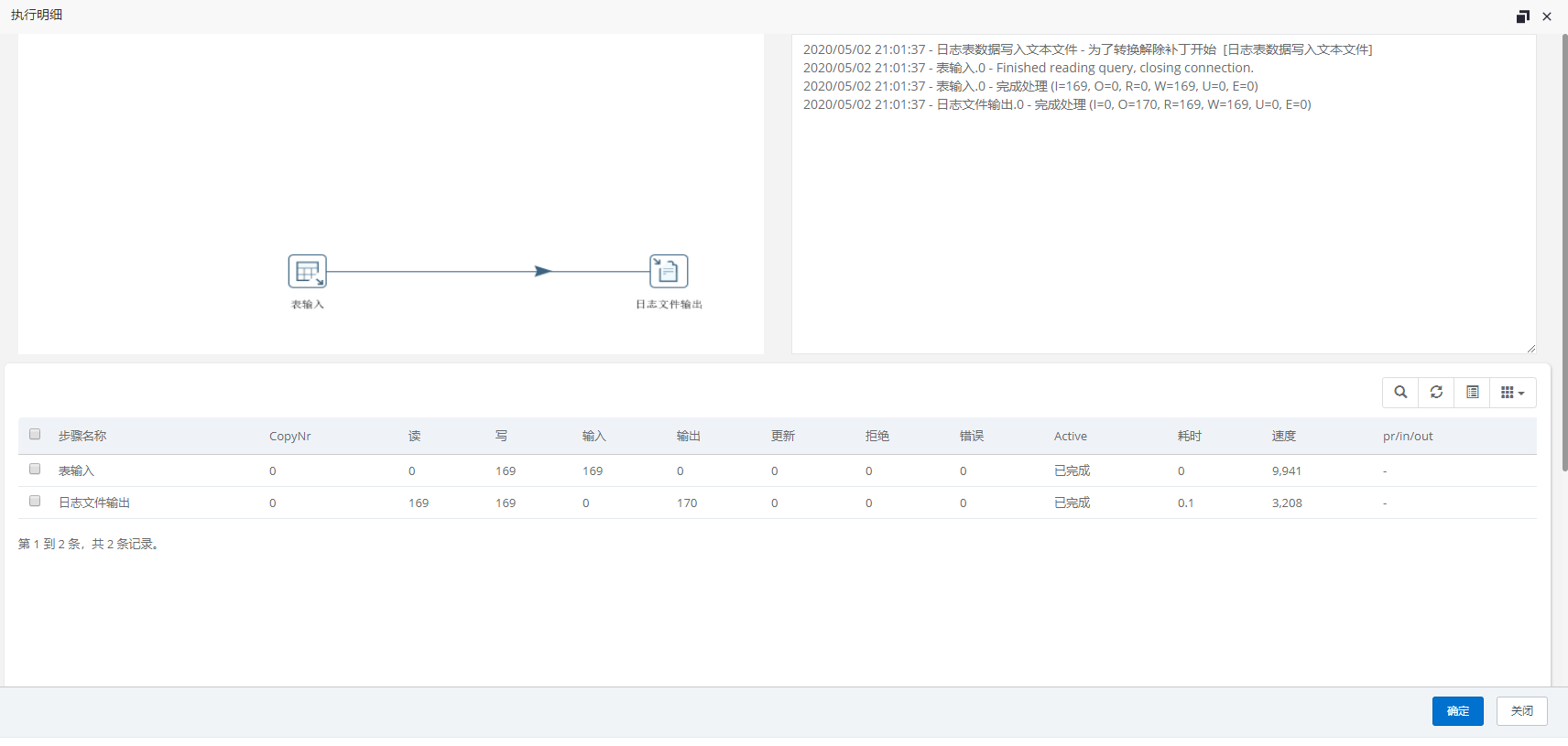
Task: Click the 表输入 label under the step icon
Action: (307, 304)
